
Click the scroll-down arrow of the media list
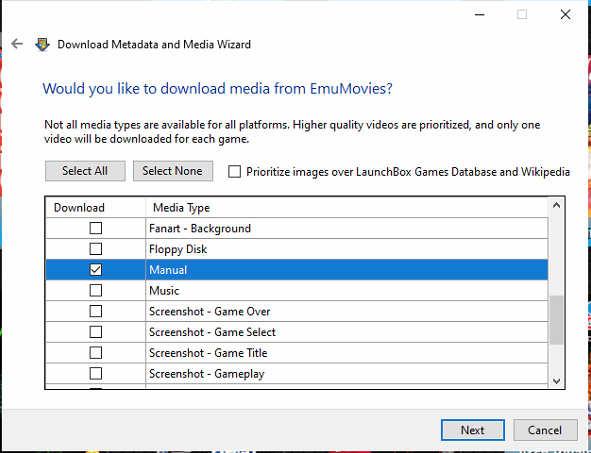point(556,381)
